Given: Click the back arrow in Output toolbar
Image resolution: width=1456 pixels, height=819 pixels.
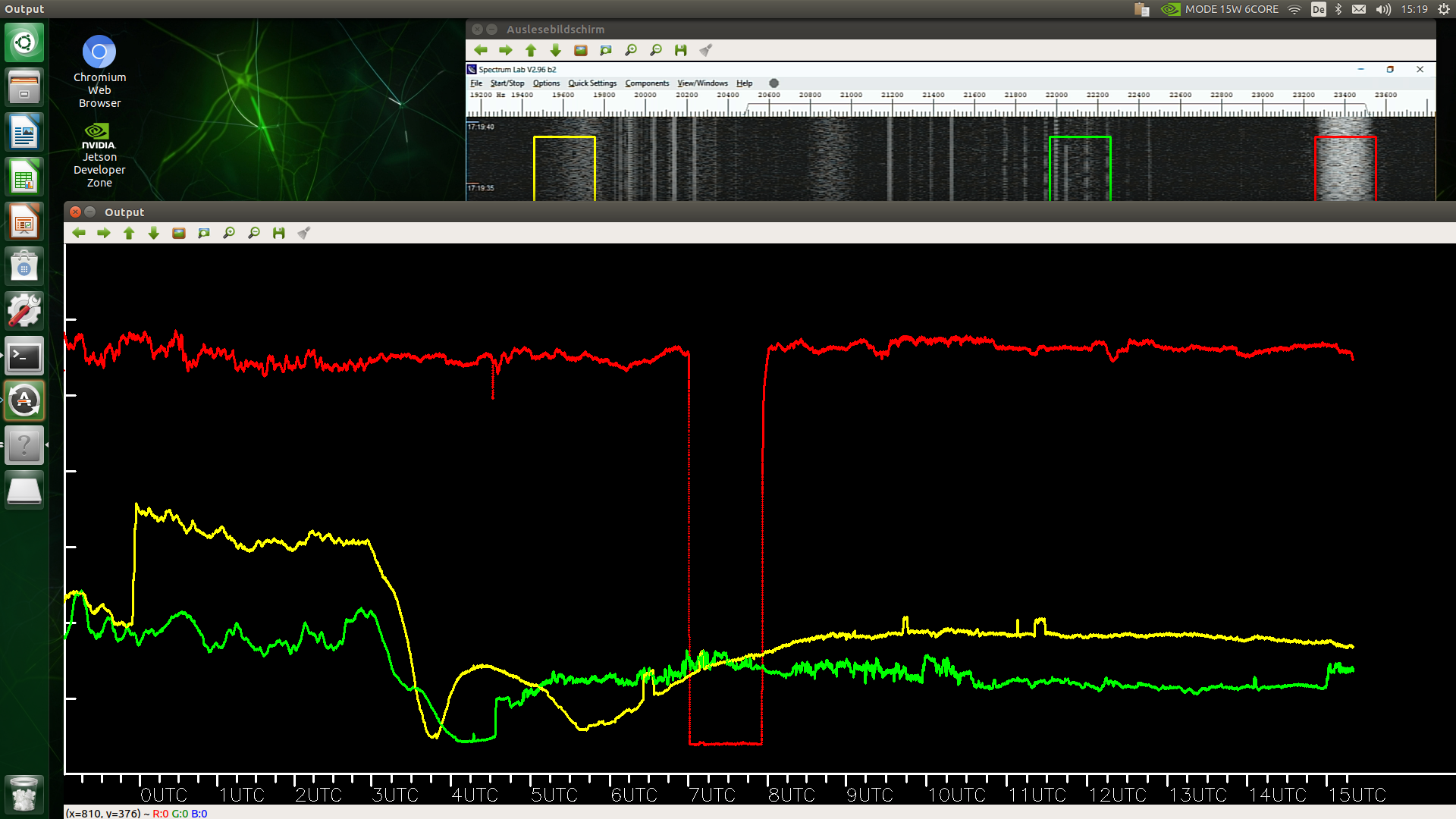Looking at the screenshot, I should [x=79, y=233].
